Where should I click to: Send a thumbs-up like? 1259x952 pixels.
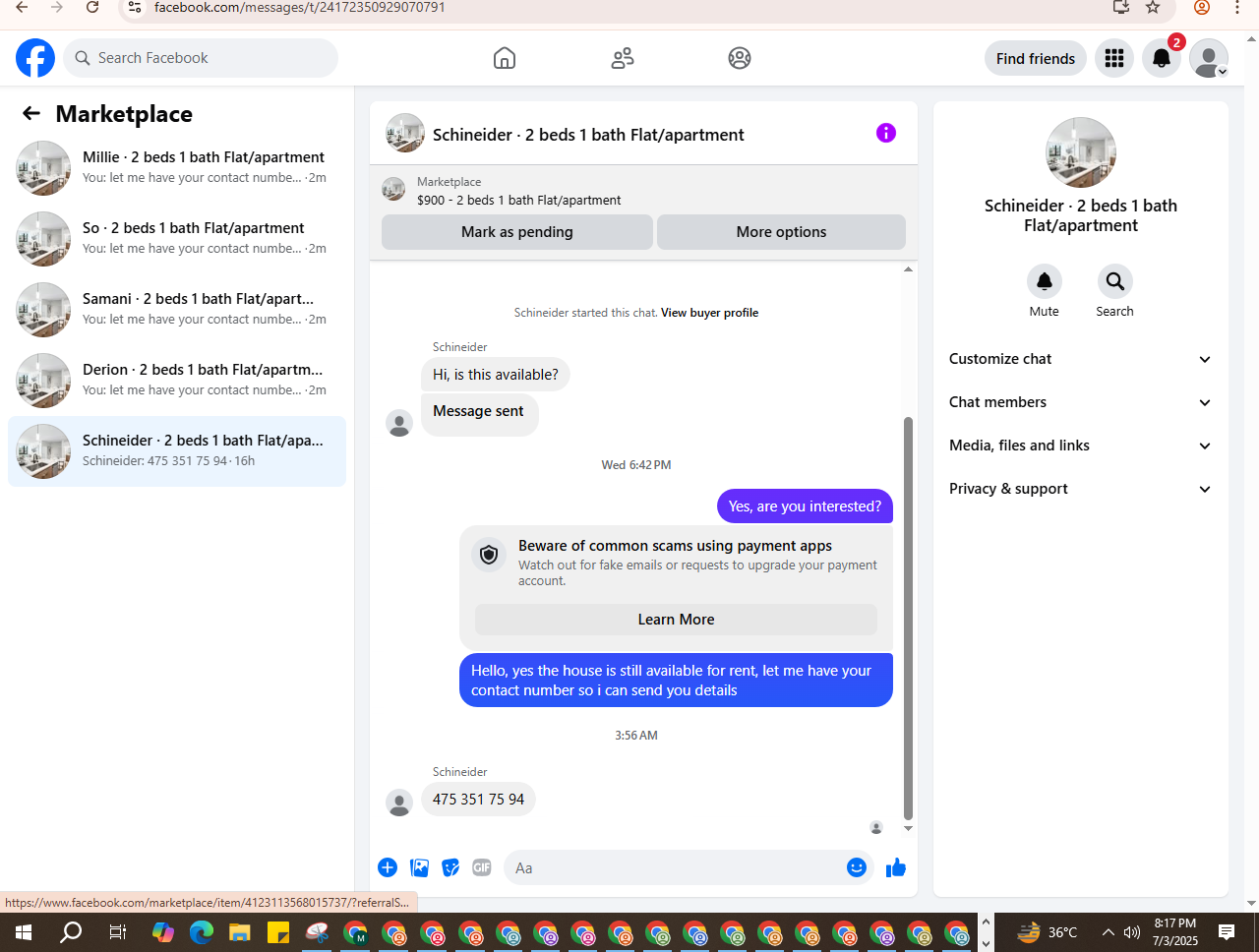click(x=896, y=867)
